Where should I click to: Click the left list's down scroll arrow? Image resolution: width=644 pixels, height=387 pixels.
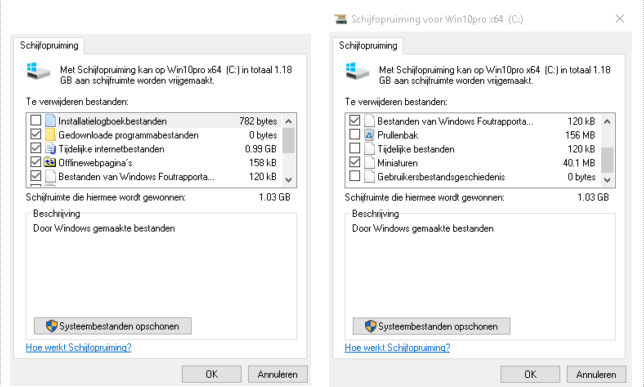point(288,180)
